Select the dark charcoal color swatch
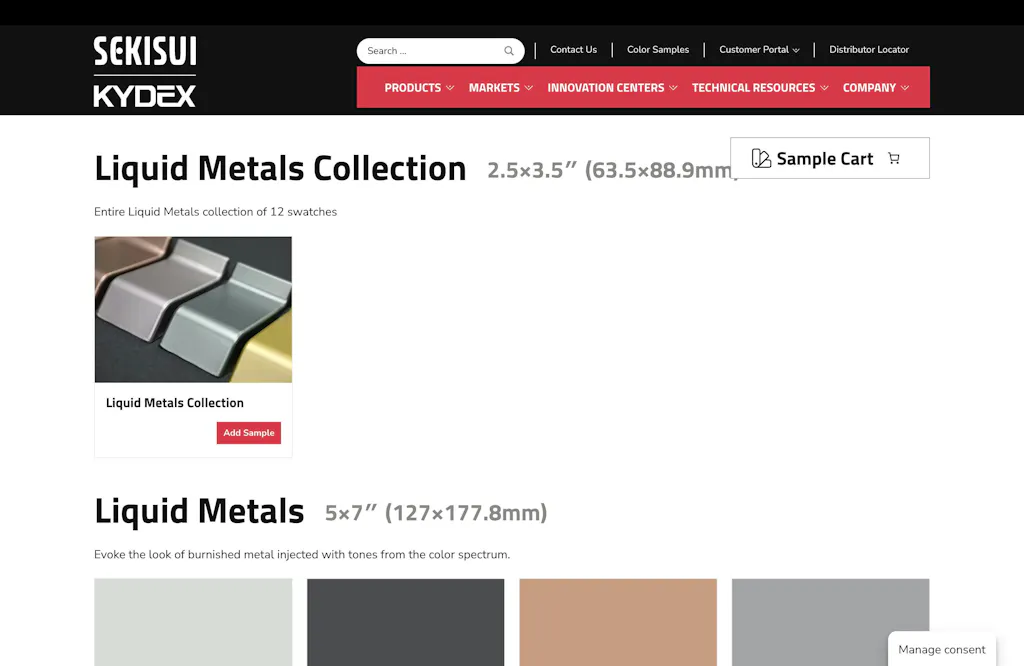This screenshot has width=1024, height=666. point(406,622)
